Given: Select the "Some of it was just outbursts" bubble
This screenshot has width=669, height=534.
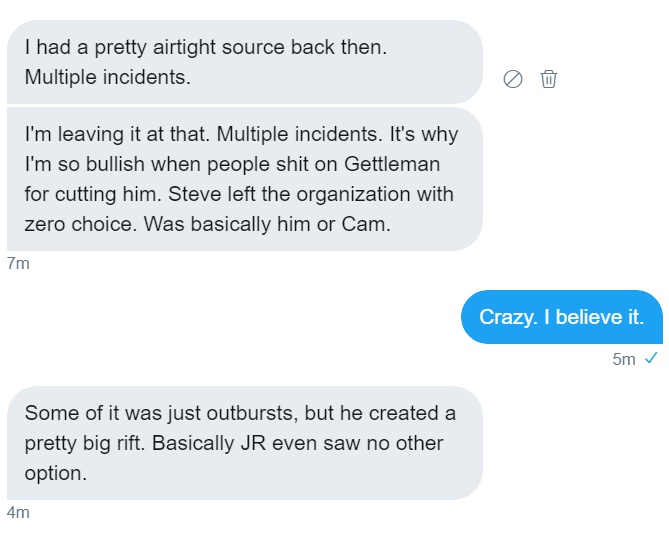Looking at the screenshot, I should pyautogui.click(x=244, y=442).
